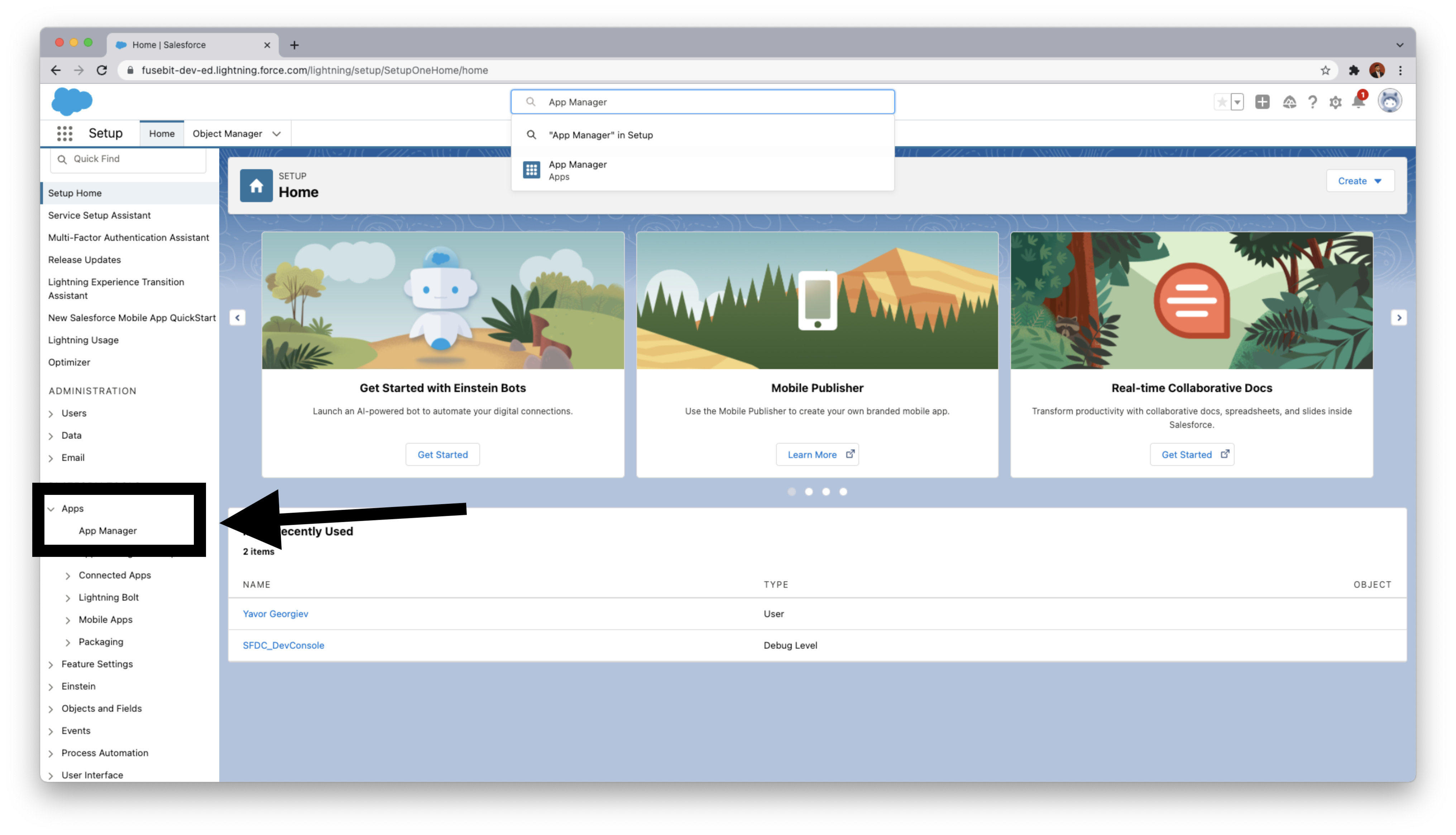Click the Salesforce cloud logo
Image resolution: width=1456 pixels, height=835 pixels.
point(72,101)
